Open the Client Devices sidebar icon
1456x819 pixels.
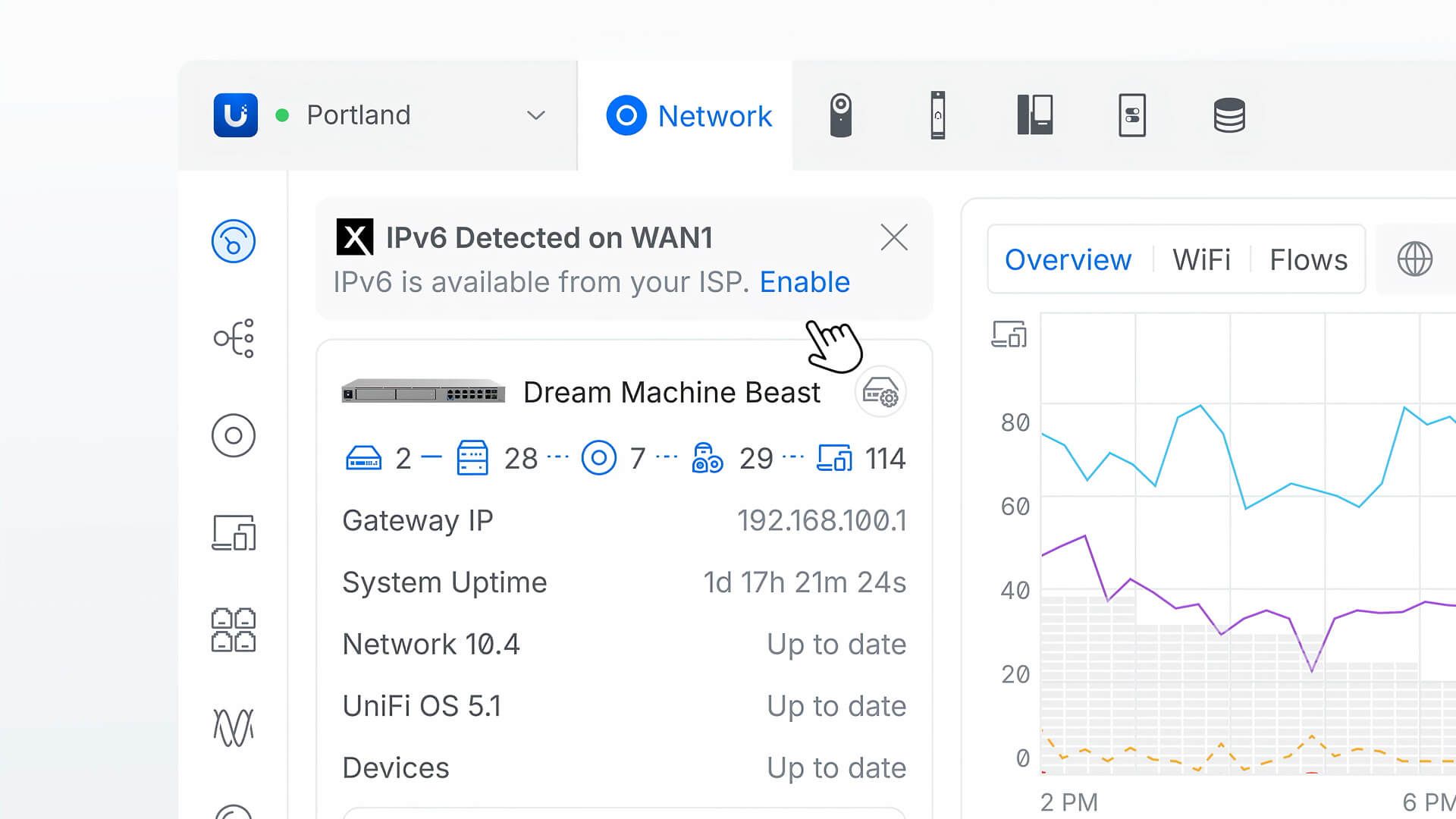234,532
